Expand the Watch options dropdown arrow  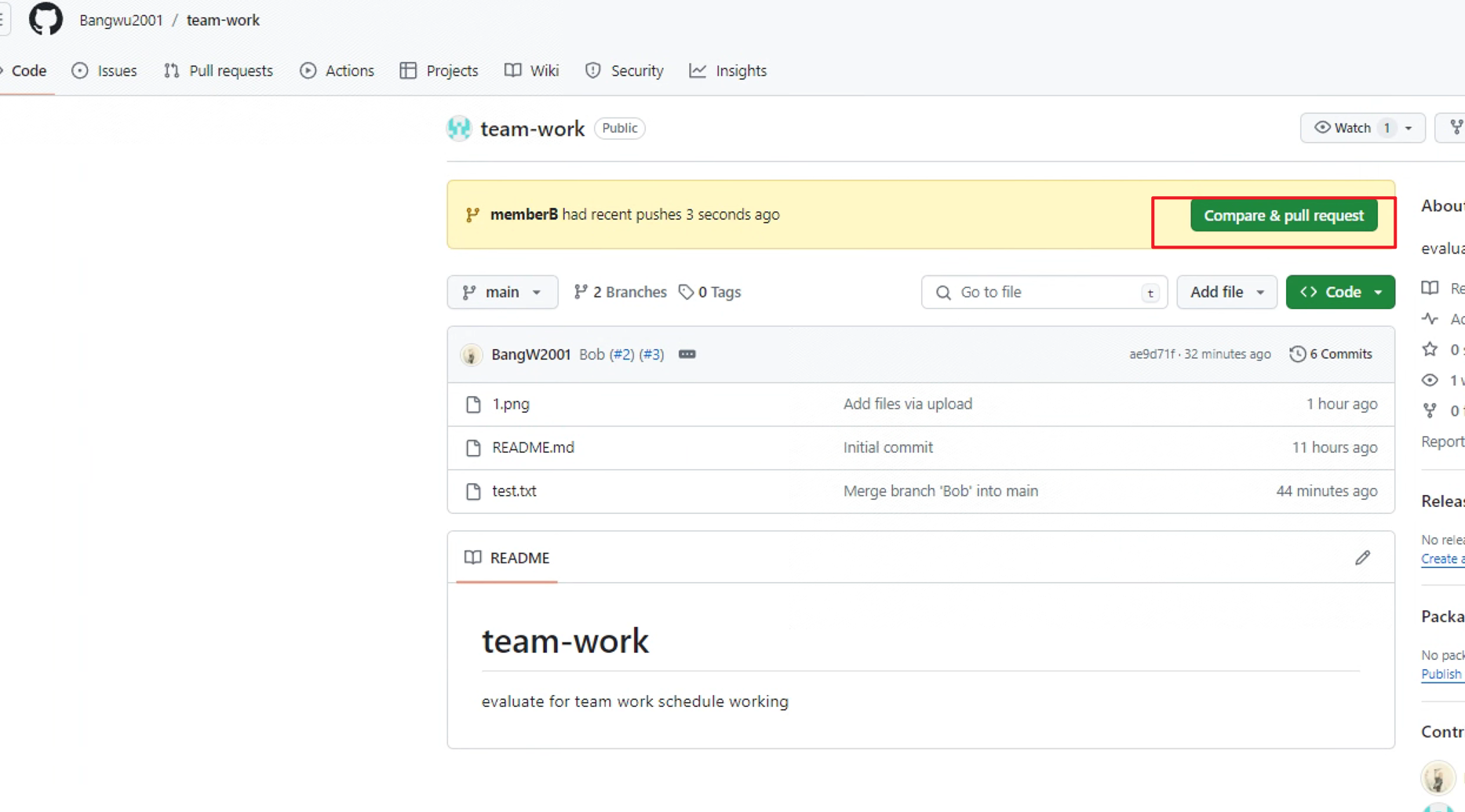pos(1409,128)
